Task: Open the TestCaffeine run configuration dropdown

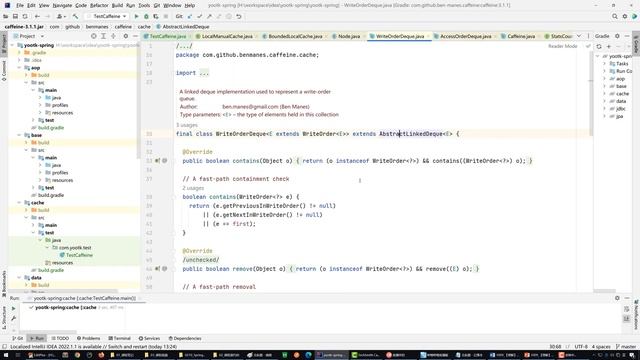Action: [107, 16]
